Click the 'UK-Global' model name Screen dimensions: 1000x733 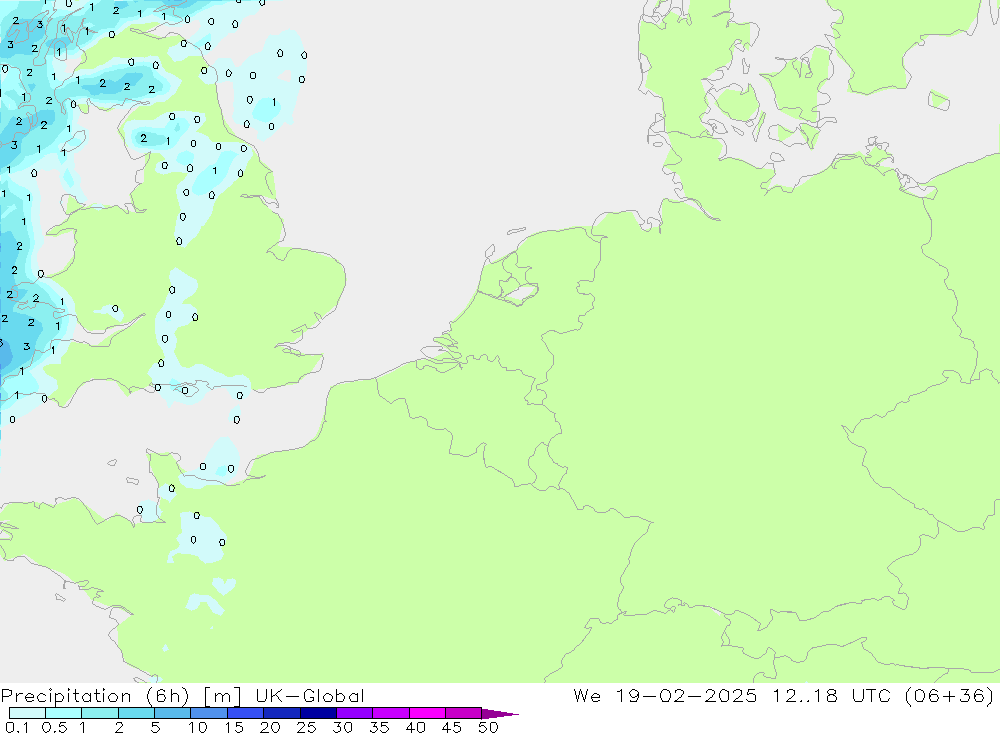point(310,695)
